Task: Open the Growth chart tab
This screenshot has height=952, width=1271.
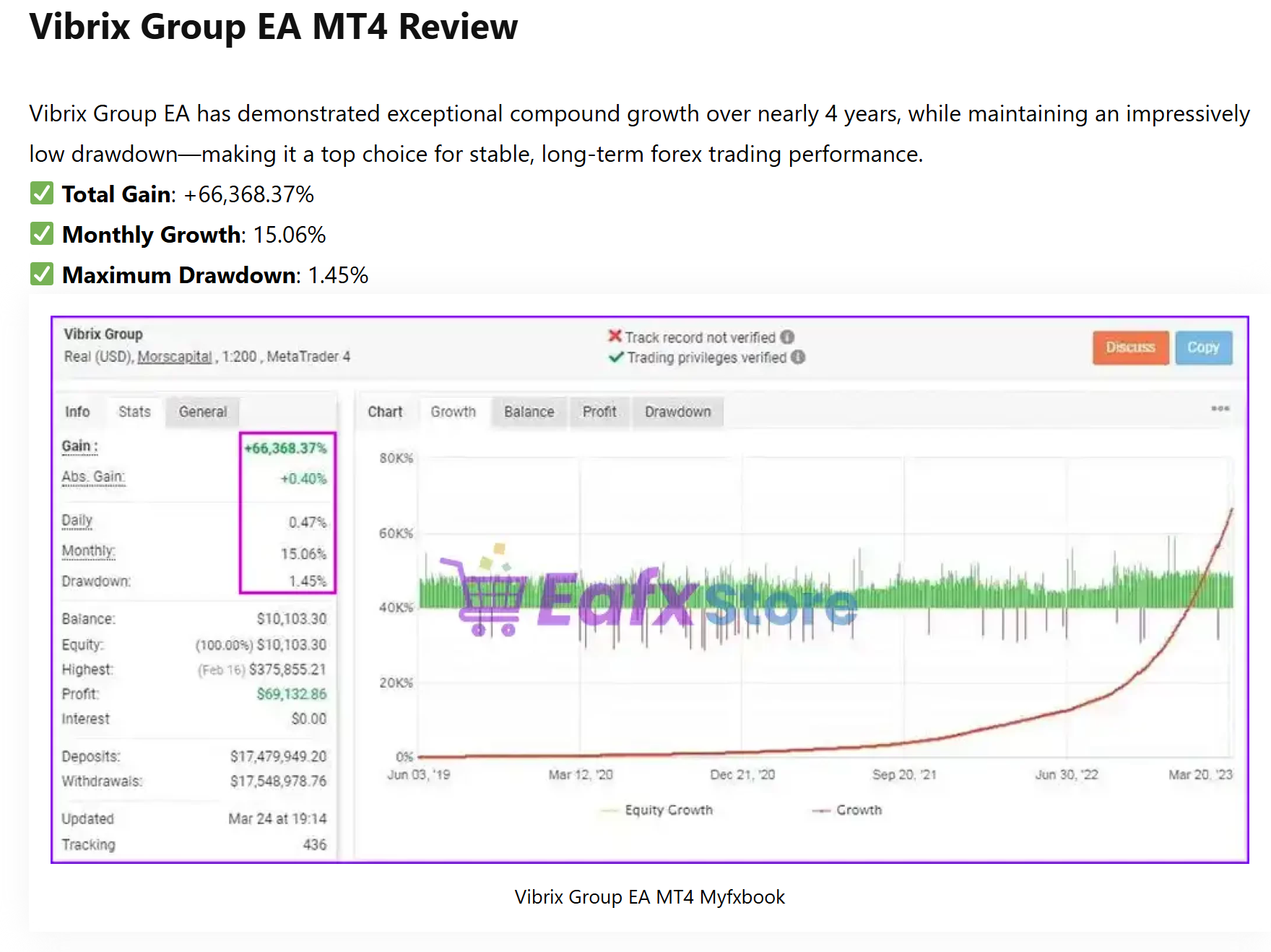Action: pos(453,412)
